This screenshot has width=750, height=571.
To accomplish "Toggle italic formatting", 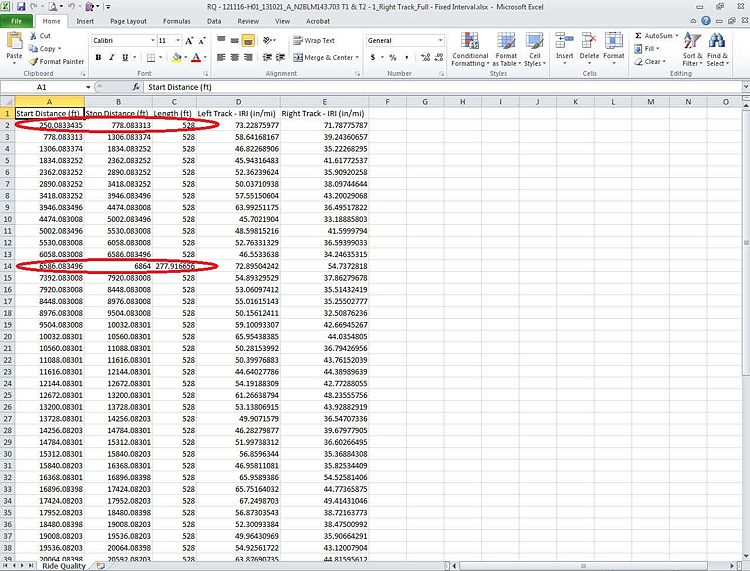I will (111, 57).
